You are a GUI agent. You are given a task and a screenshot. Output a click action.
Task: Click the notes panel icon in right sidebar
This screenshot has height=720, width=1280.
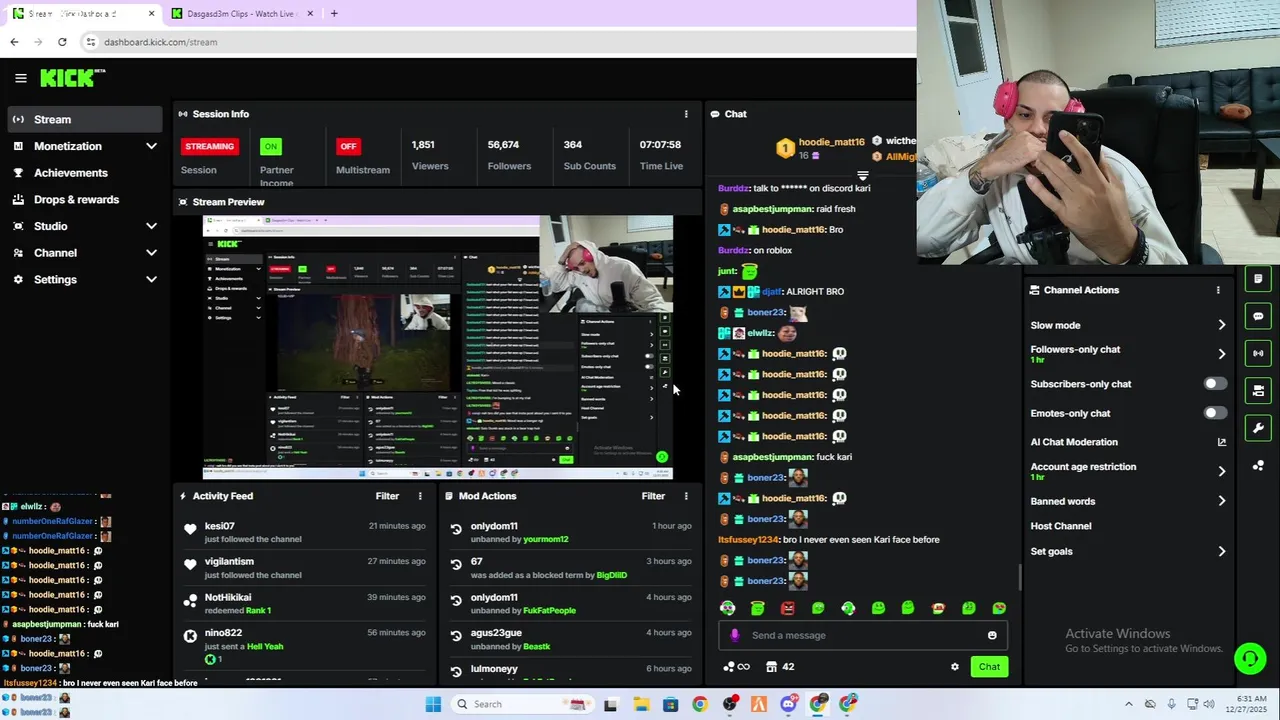point(1258,279)
